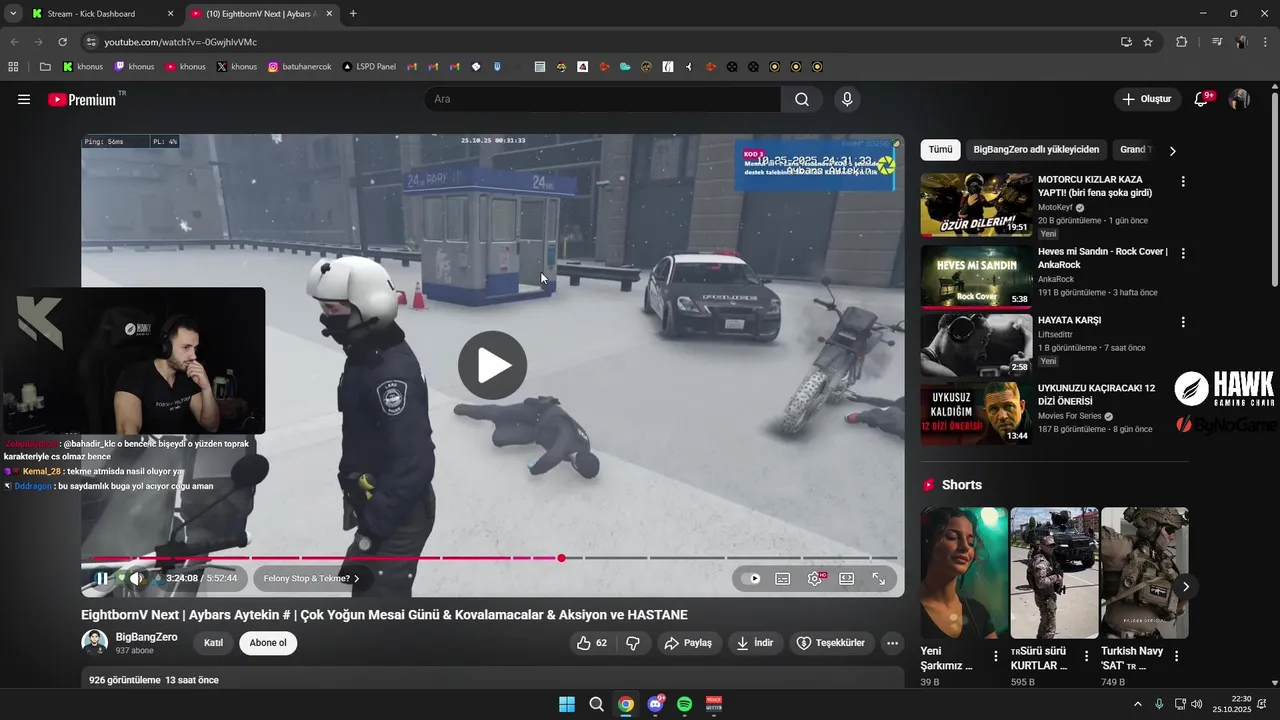Viewport: 1280px width, 720px height.
Task: Toggle theater mode in player
Action: (847, 578)
